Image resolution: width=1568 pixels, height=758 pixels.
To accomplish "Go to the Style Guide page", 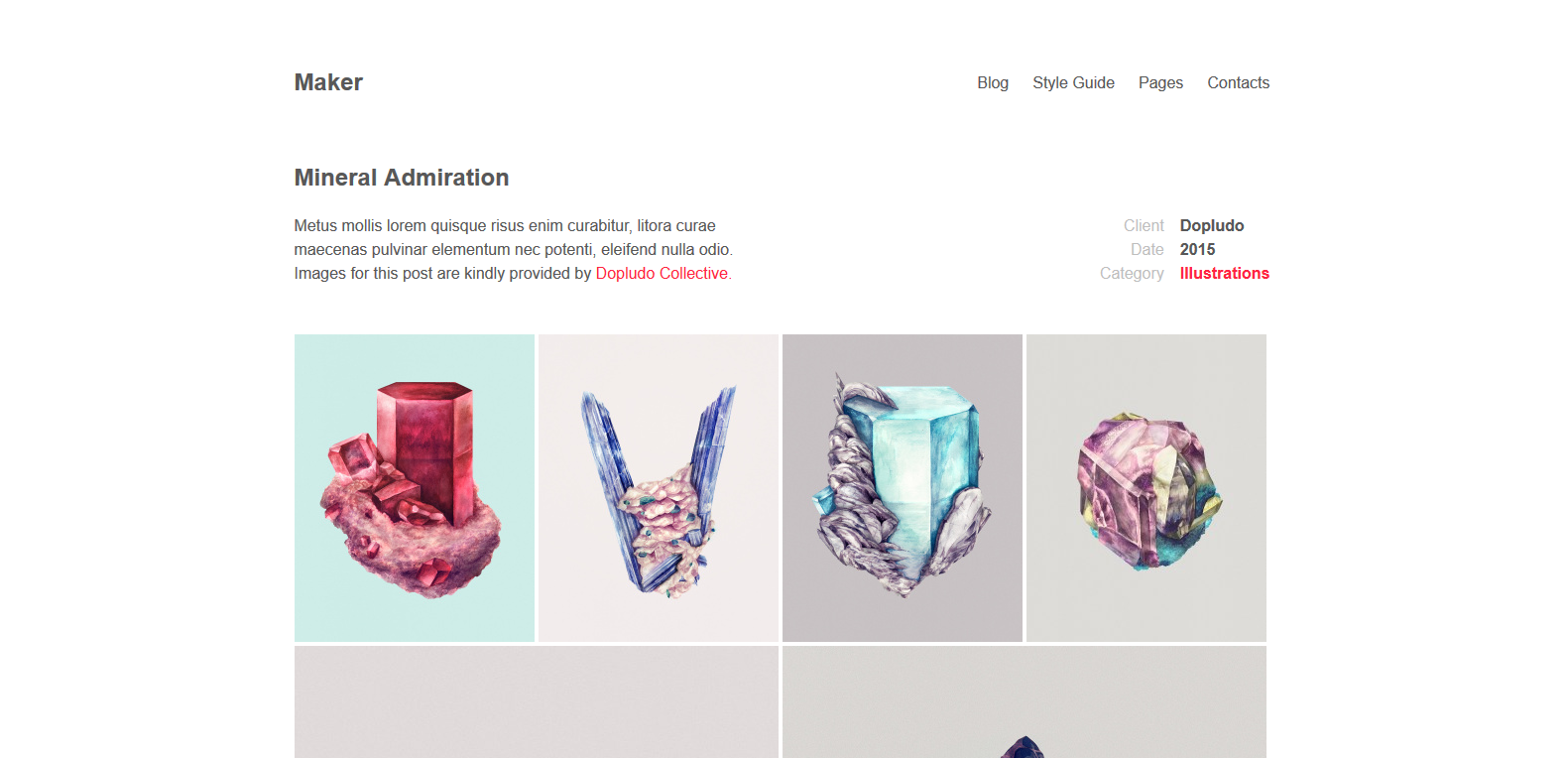I will pyautogui.click(x=1073, y=82).
